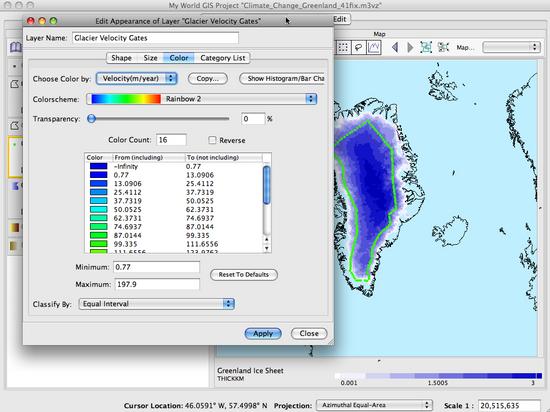Screen dimensions: 550x412
Task: Go to previous map view arrow
Action: pyautogui.click(x=395, y=47)
